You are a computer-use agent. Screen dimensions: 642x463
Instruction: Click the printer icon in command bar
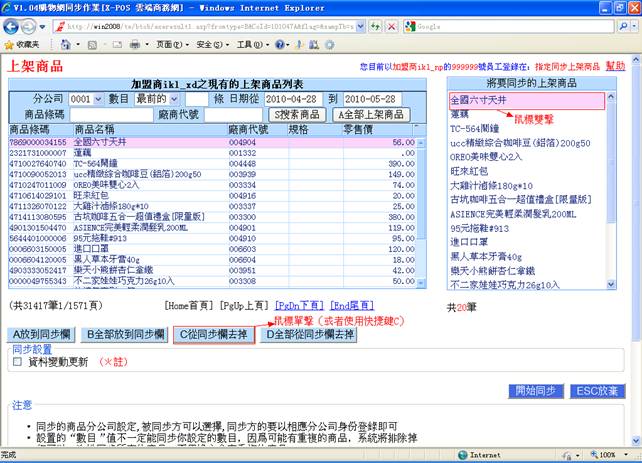pyautogui.click(x=134, y=45)
